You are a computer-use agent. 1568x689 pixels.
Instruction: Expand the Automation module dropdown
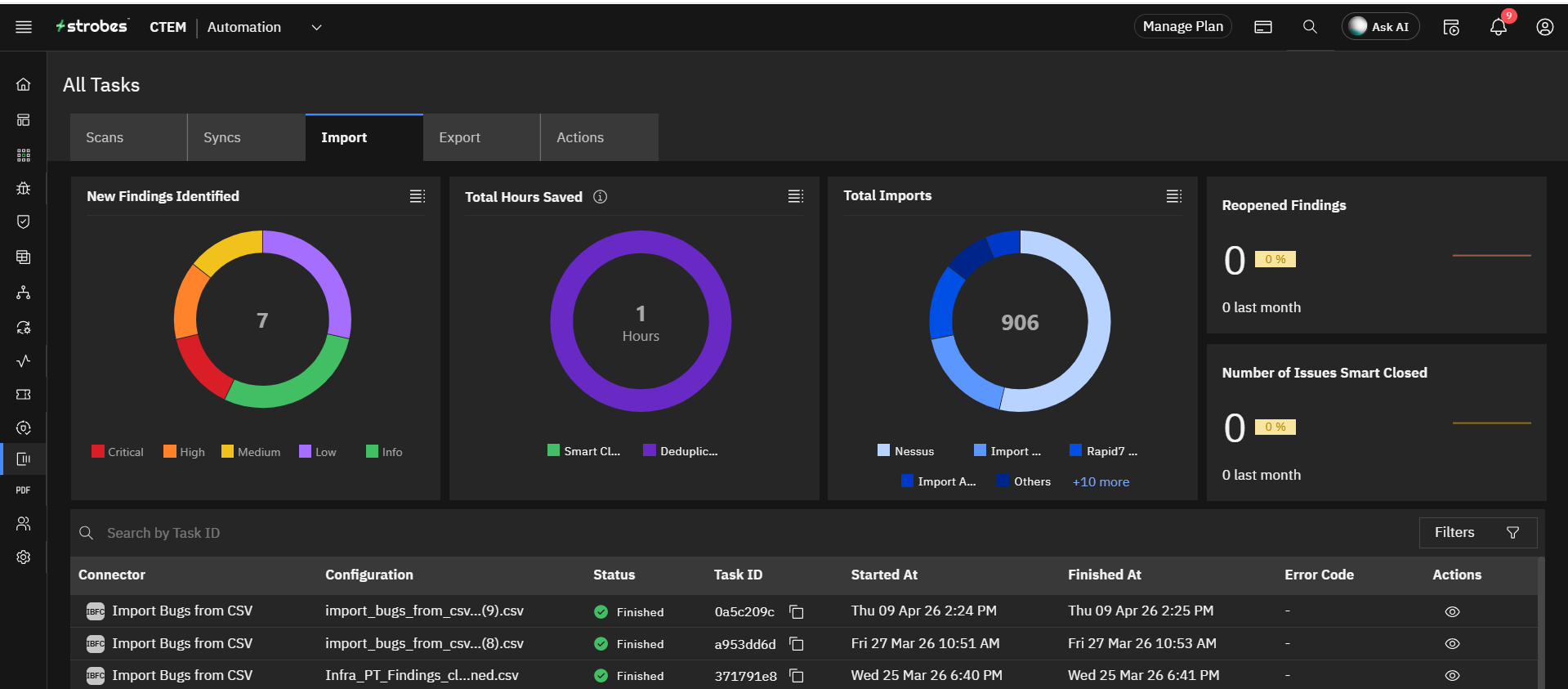(x=316, y=27)
